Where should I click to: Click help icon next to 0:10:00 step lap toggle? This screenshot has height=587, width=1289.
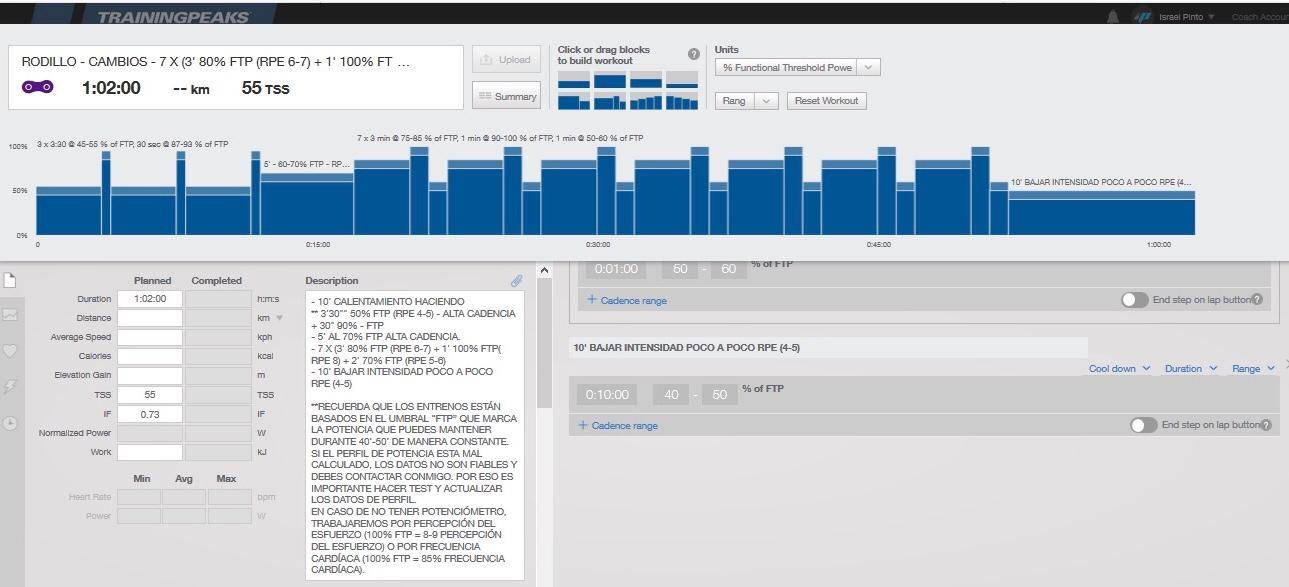click(1266, 425)
